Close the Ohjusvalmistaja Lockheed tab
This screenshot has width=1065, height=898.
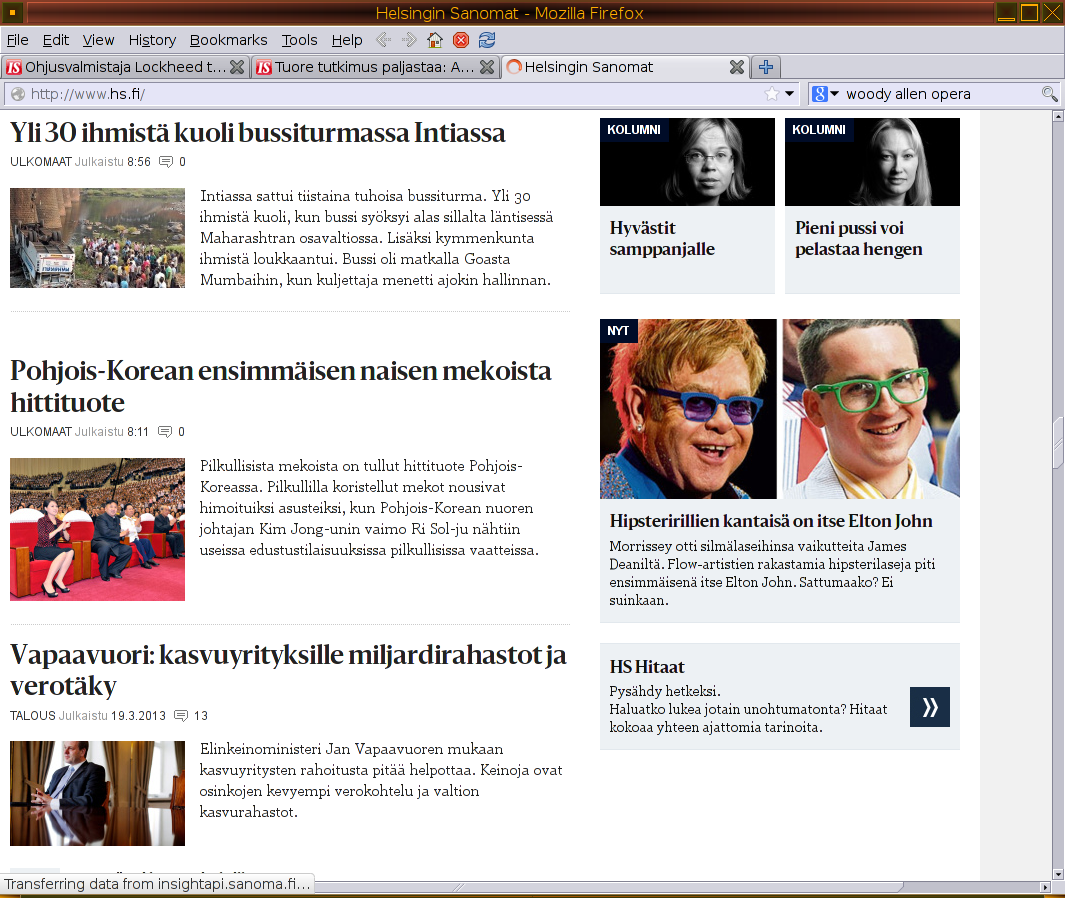pos(237,67)
